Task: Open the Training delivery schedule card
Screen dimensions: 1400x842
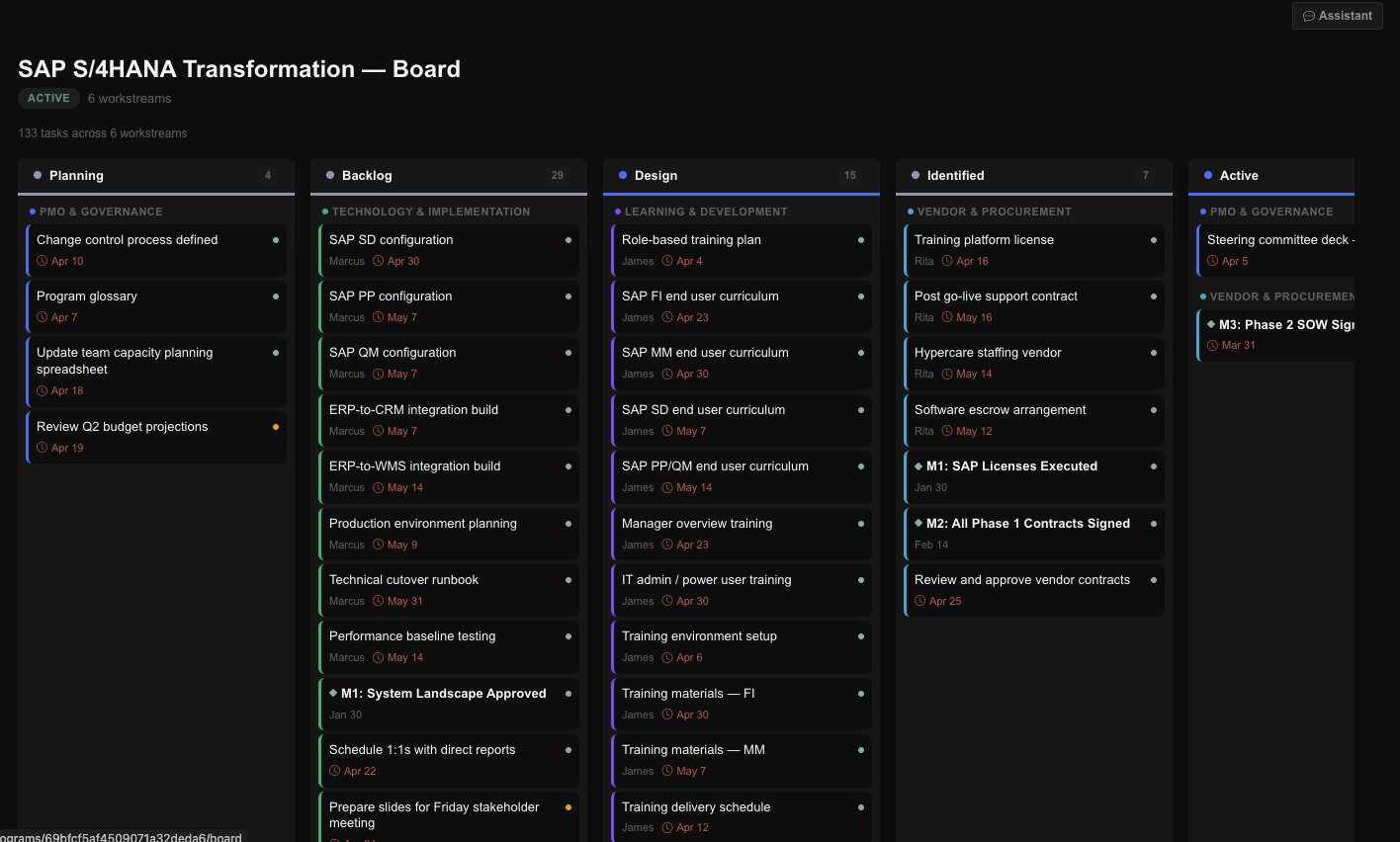Action: click(x=742, y=816)
